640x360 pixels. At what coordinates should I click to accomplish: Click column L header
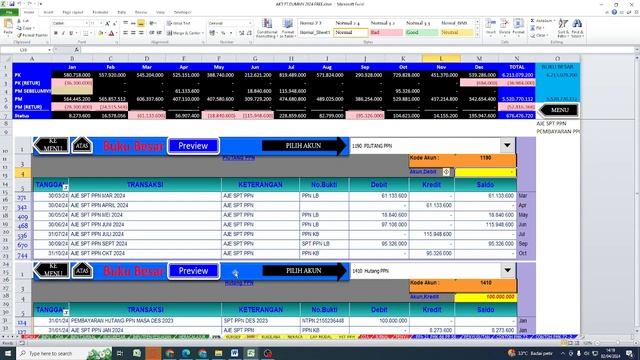tap(441, 59)
